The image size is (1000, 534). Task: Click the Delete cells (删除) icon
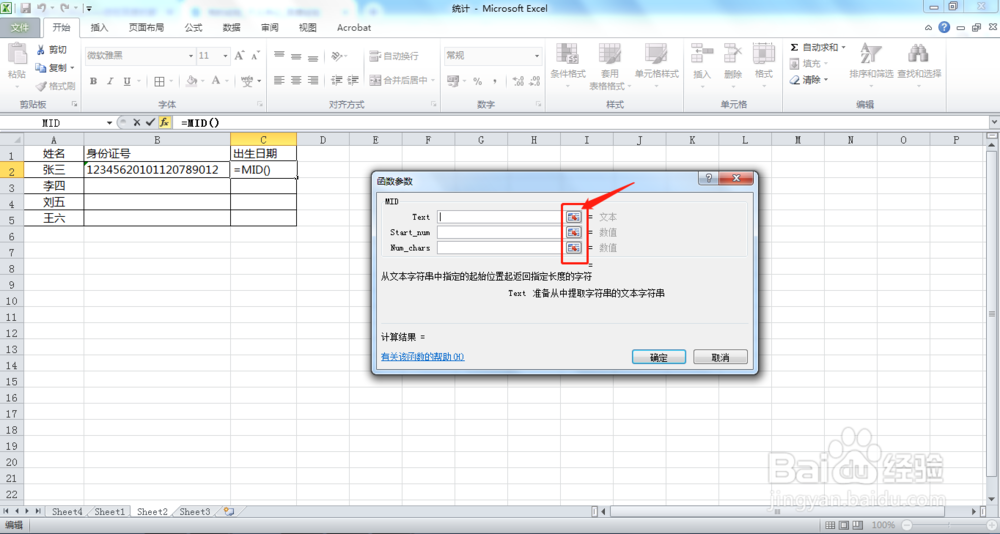pyautogui.click(x=733, y=55)
